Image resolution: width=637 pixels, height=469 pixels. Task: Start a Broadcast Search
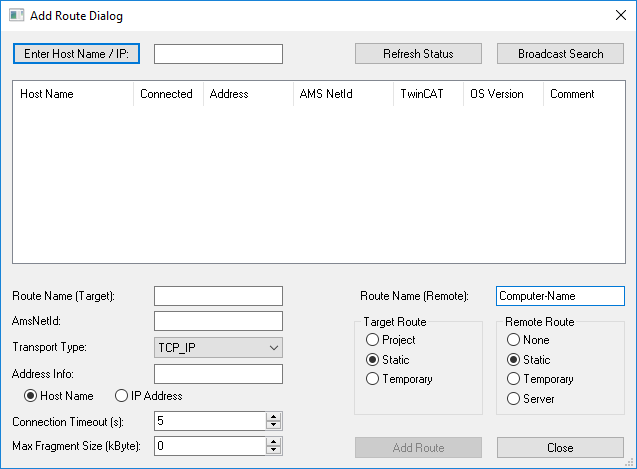[560, 54]
